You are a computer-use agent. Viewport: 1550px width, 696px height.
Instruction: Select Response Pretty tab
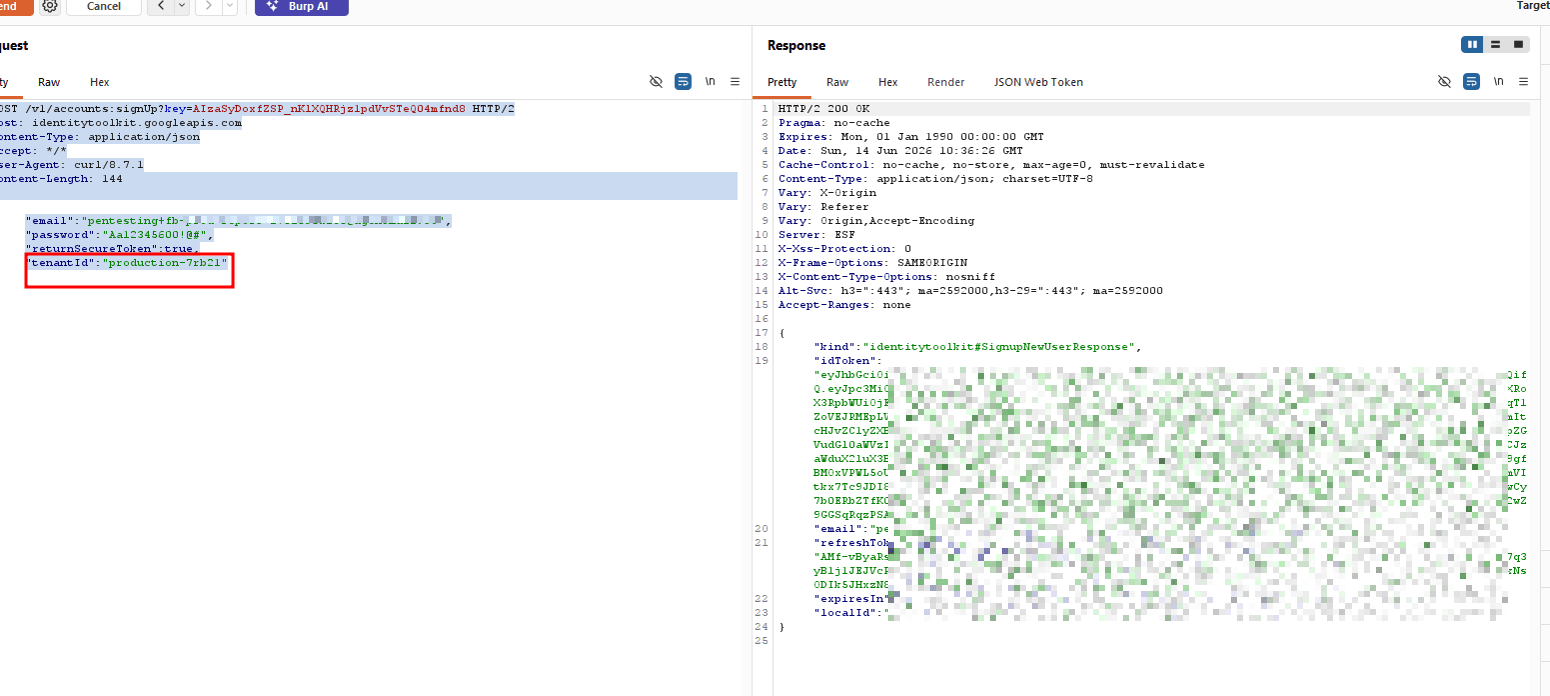click(782, 82)
